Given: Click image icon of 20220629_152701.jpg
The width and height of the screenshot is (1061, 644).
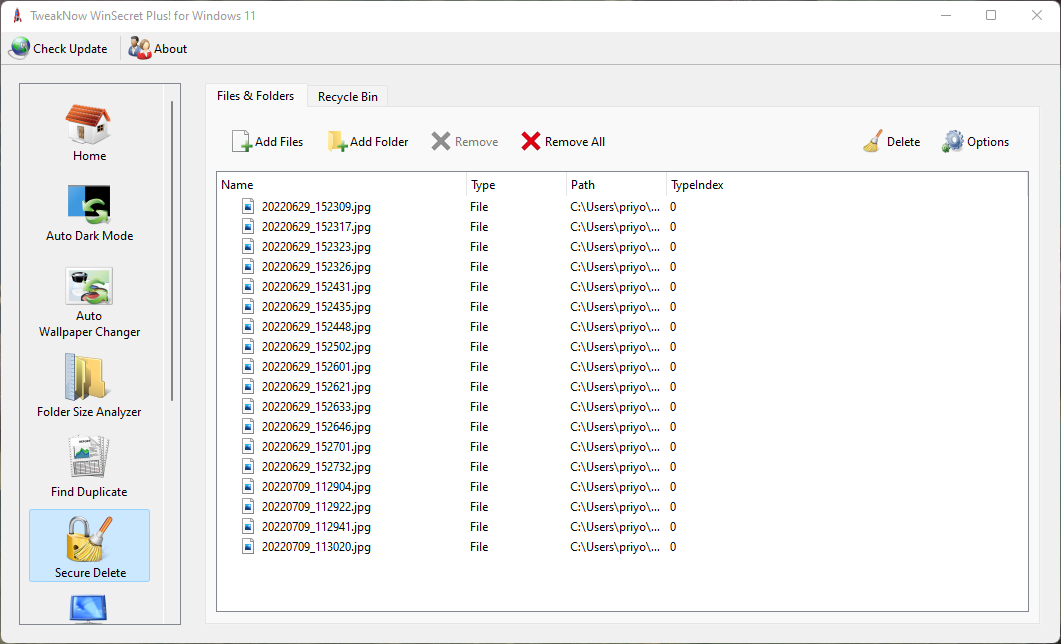Looking at the screenshot, I should (248, 446).
